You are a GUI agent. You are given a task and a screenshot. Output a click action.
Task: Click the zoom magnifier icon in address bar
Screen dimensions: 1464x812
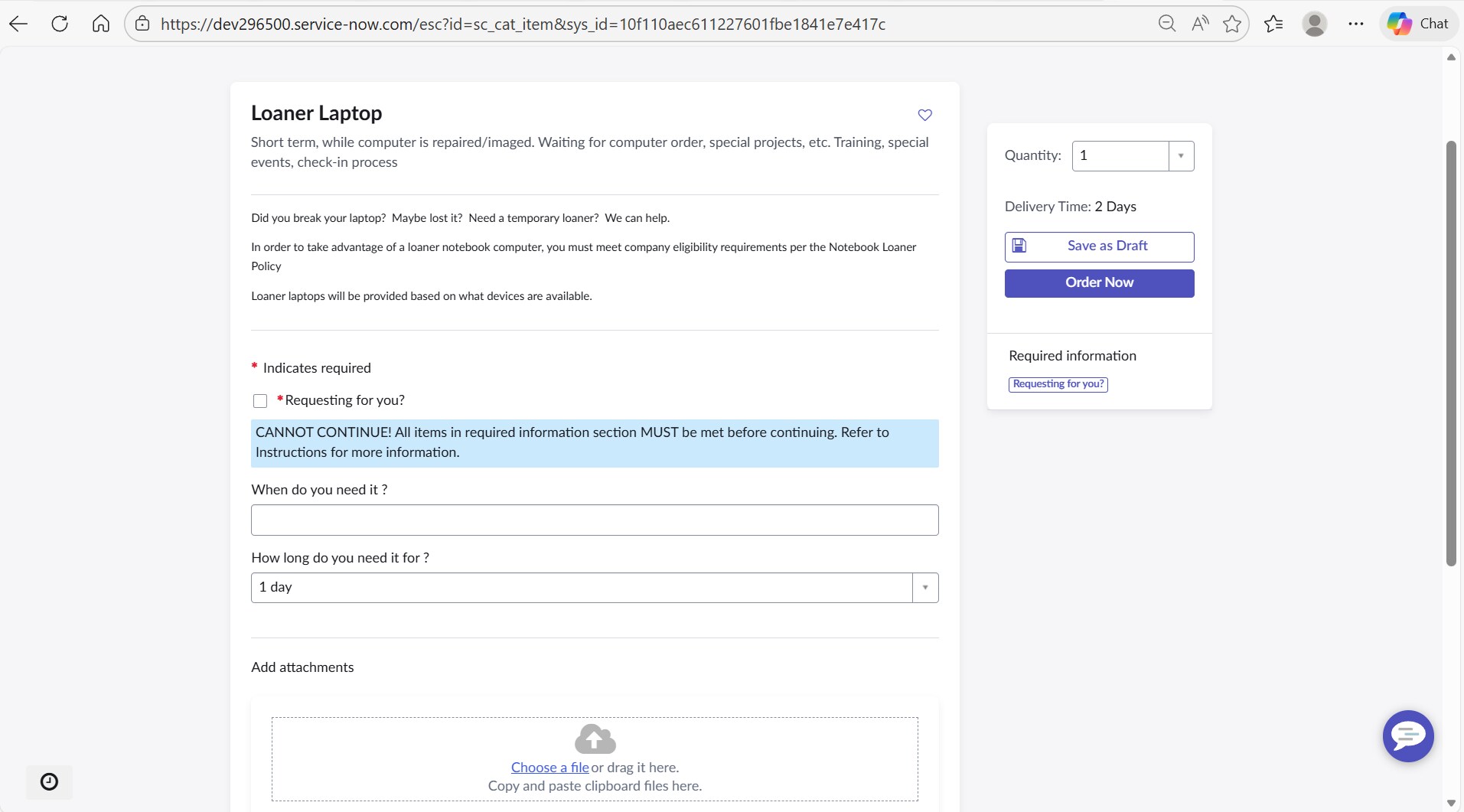tap(1166, 24)
